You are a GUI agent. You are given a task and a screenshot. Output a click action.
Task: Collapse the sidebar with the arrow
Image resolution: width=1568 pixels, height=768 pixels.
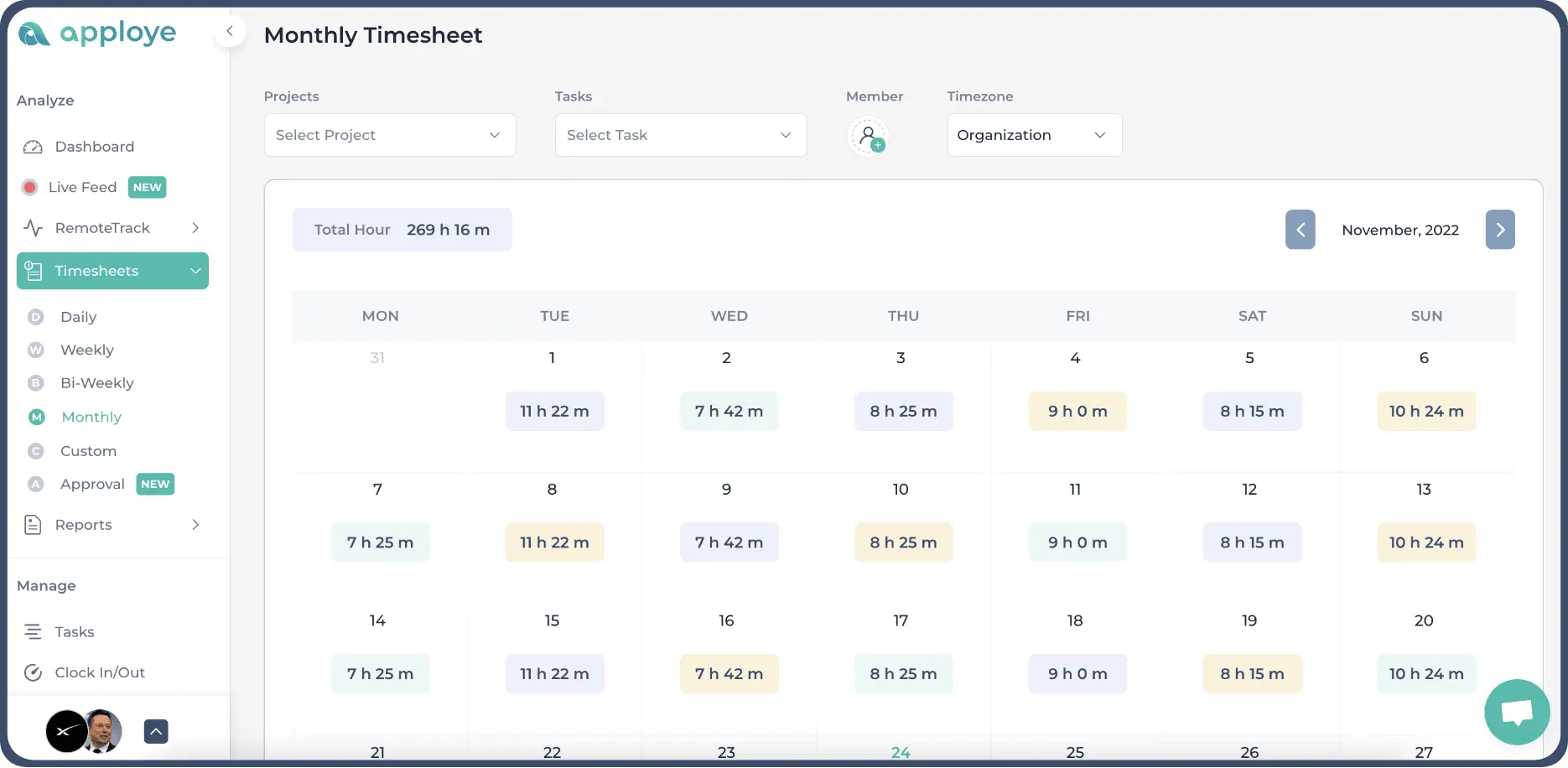[x=229, y=30]
